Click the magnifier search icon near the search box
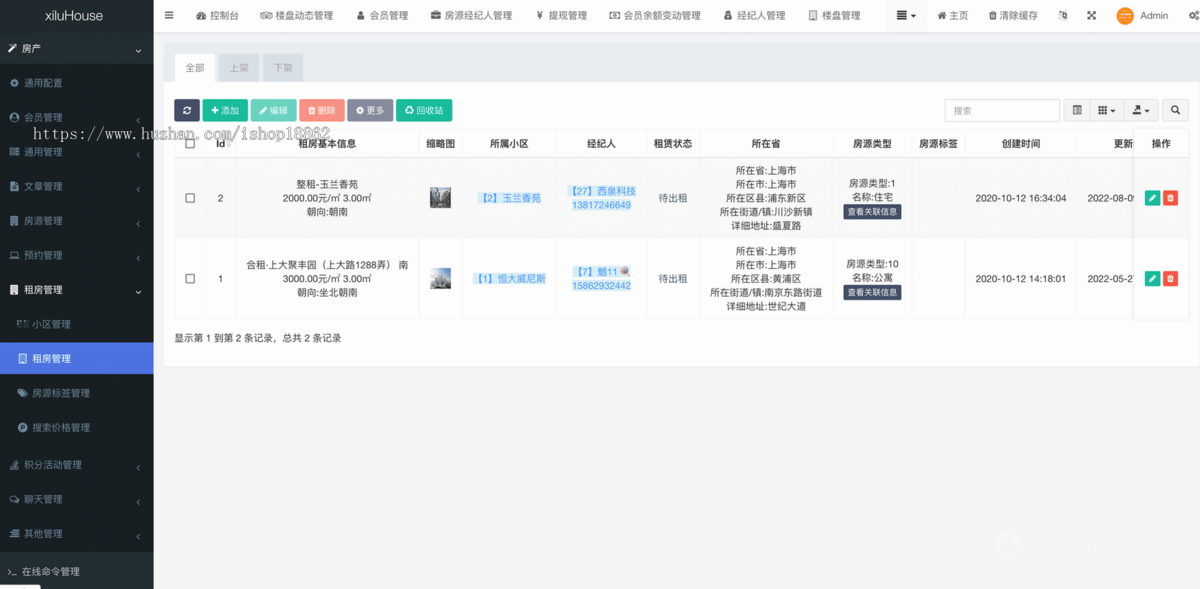The width and height of the screenshot is (1200, 589). (1175, 110)
